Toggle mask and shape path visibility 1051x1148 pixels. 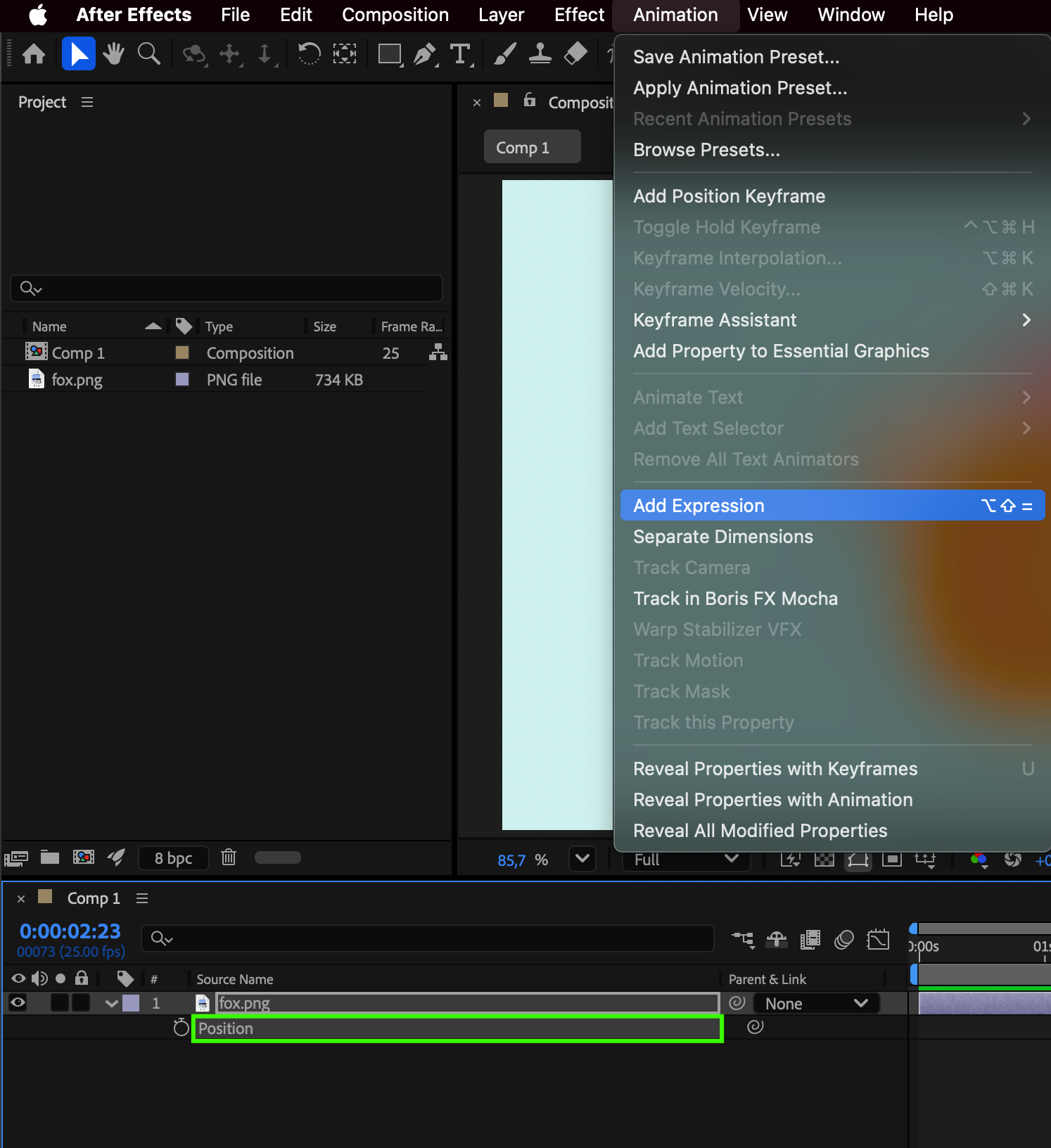(858, 860)
